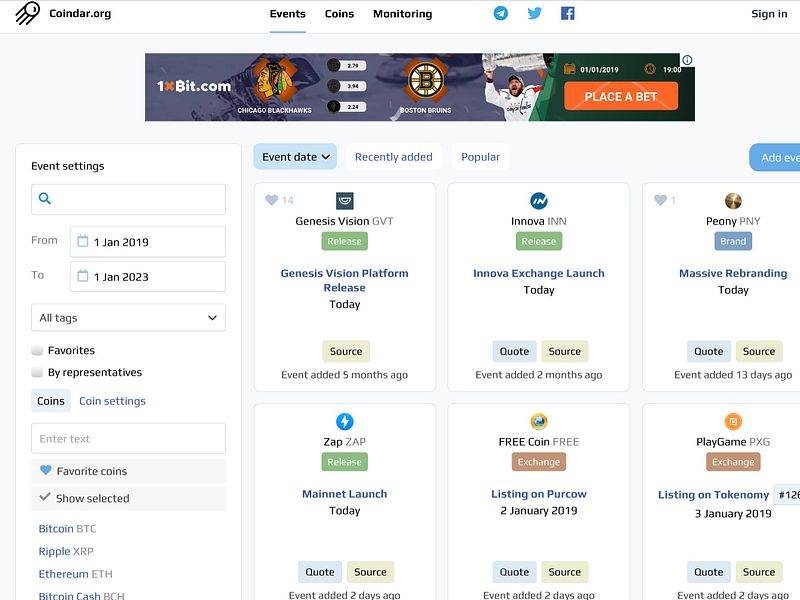Open Zap Mainnet Launch event link
The height and width of the screenshot is (600, 800).
coord(345,493)
